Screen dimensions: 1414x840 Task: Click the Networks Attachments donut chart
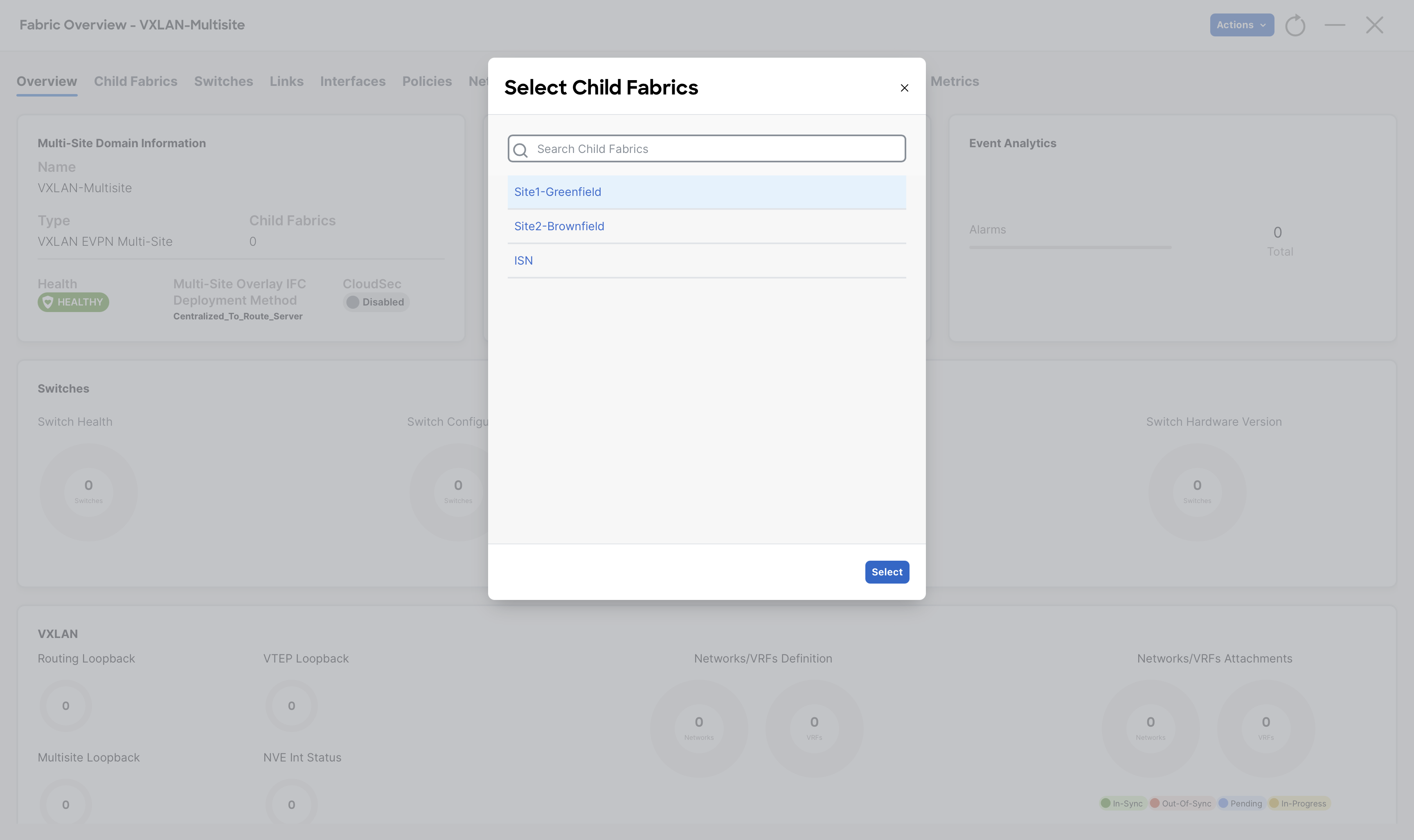[1151, 728]
